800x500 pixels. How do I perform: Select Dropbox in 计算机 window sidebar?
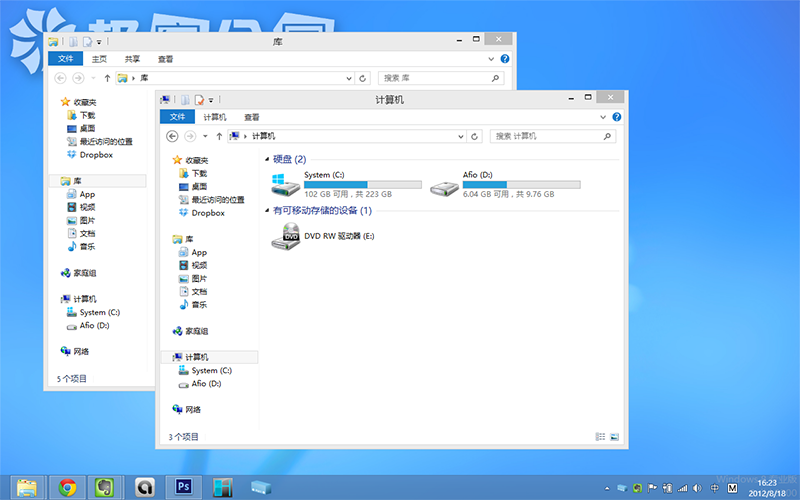tap(202, 213)
